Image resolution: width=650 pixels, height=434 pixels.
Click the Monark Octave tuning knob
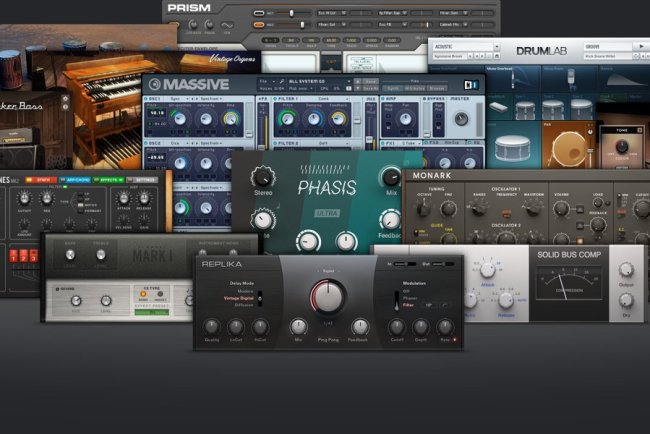pyautogui.click(x=424, y=207)
